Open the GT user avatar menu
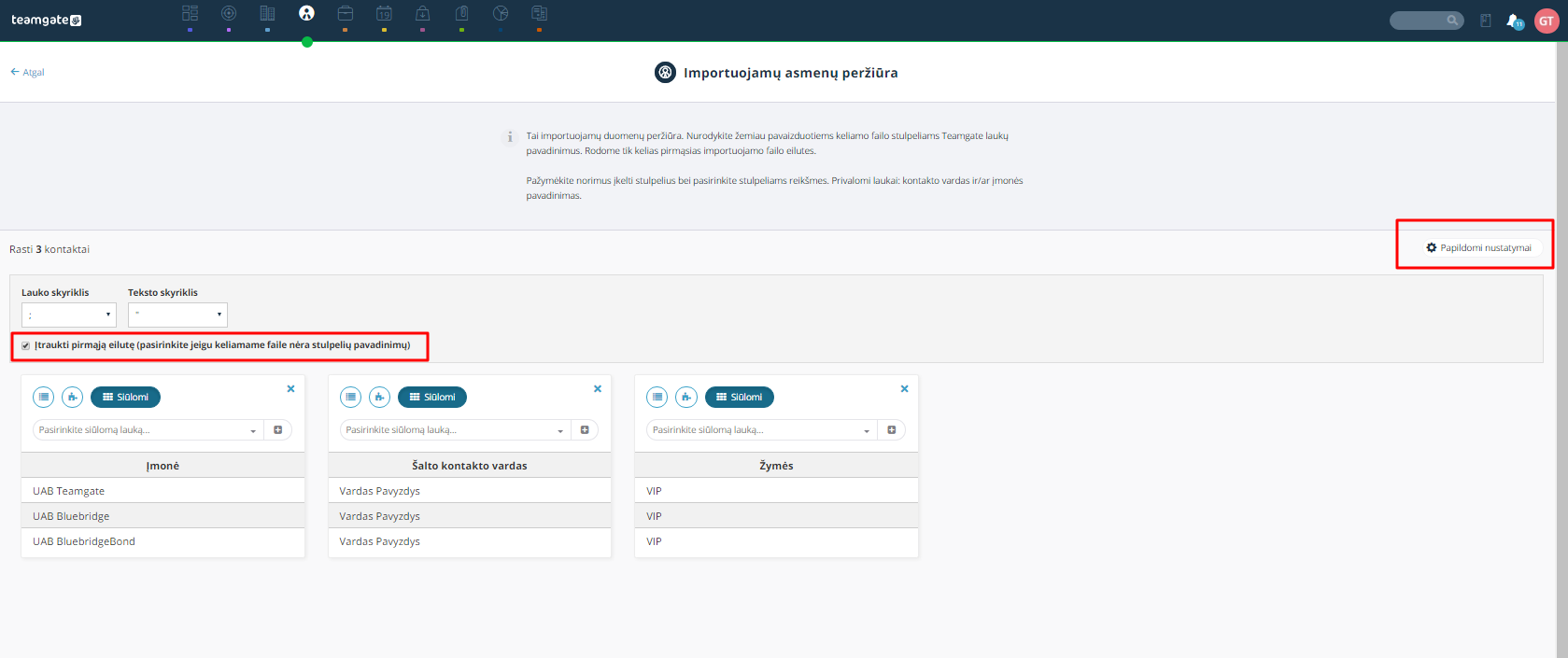1568x658 pixels. [1547, 21]
